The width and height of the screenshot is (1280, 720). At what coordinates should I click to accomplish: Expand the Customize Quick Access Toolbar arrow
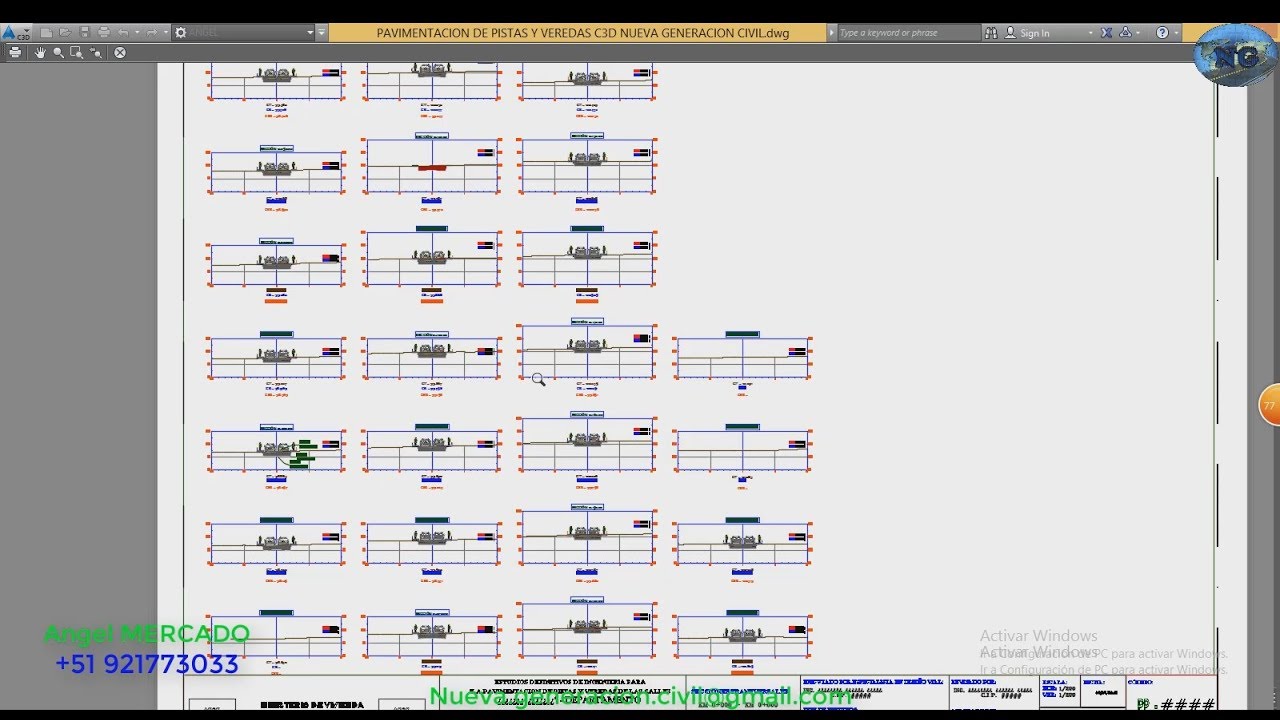(322, 33)
